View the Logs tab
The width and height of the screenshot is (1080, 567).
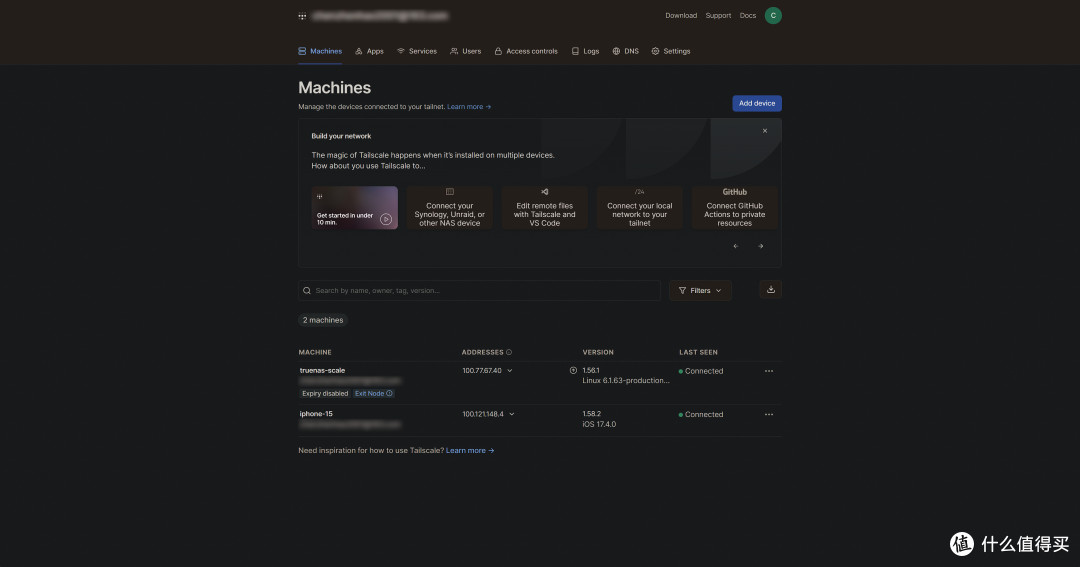(x=585, y=51)
